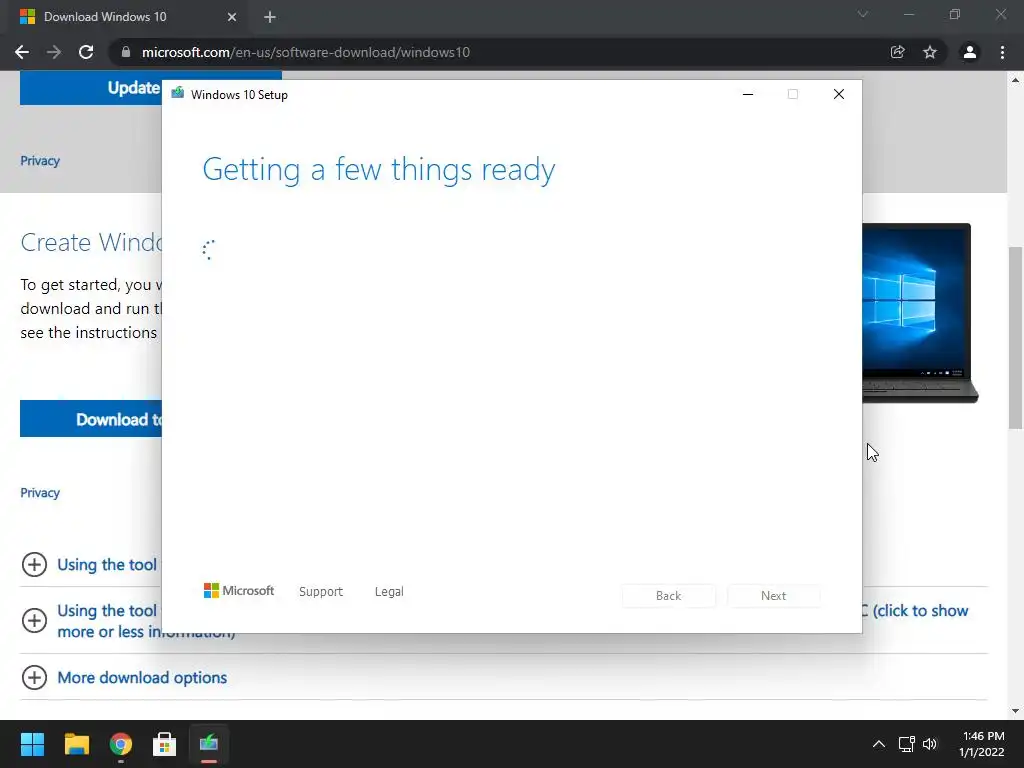The width and height of the screenshot is (1024, 768).
Task: Click the Microsoft logo in setup window
Action: coord(238,590)
